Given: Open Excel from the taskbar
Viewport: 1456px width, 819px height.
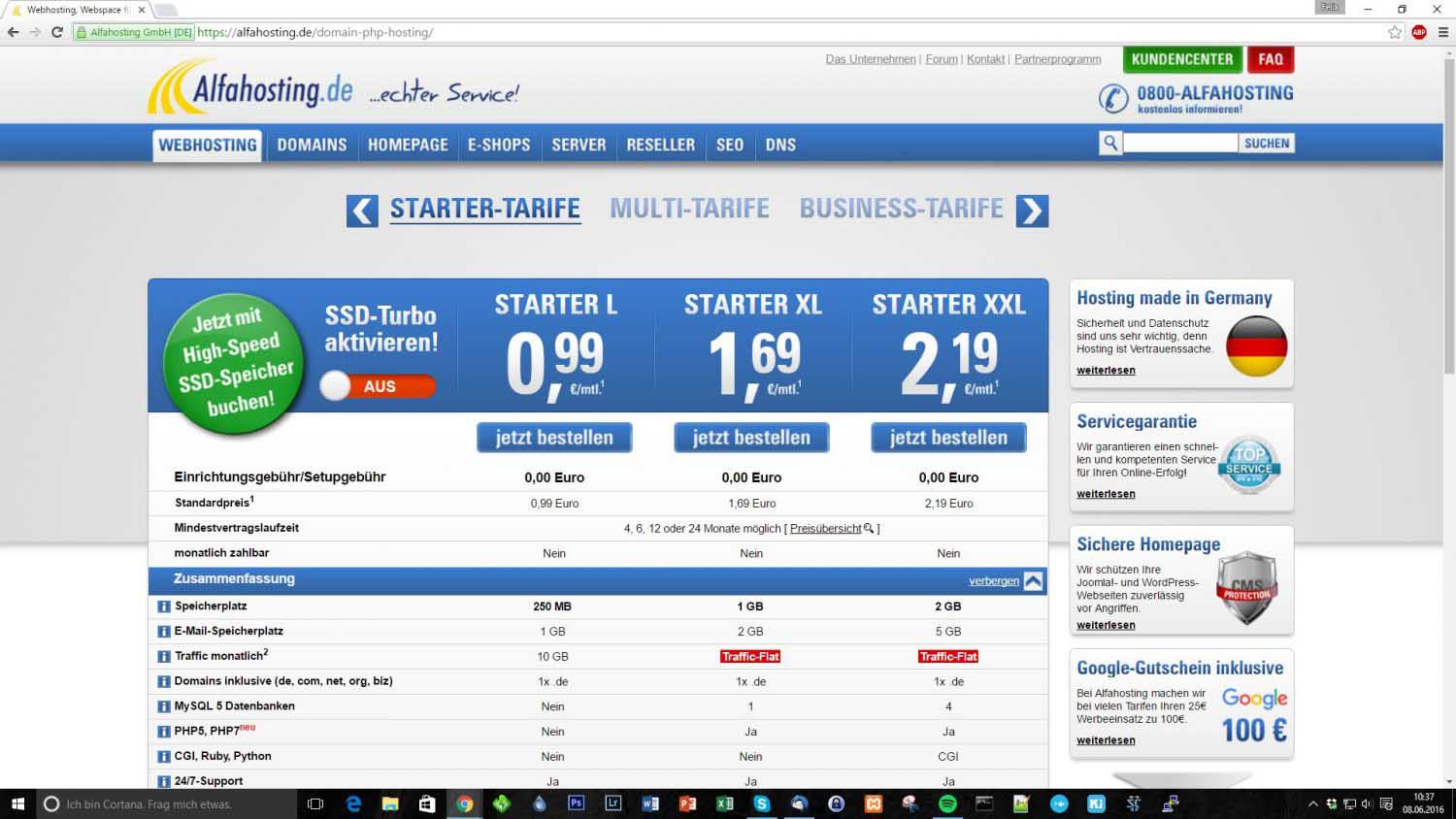Looking at the screenshot, I should click(x=724, y=803).
